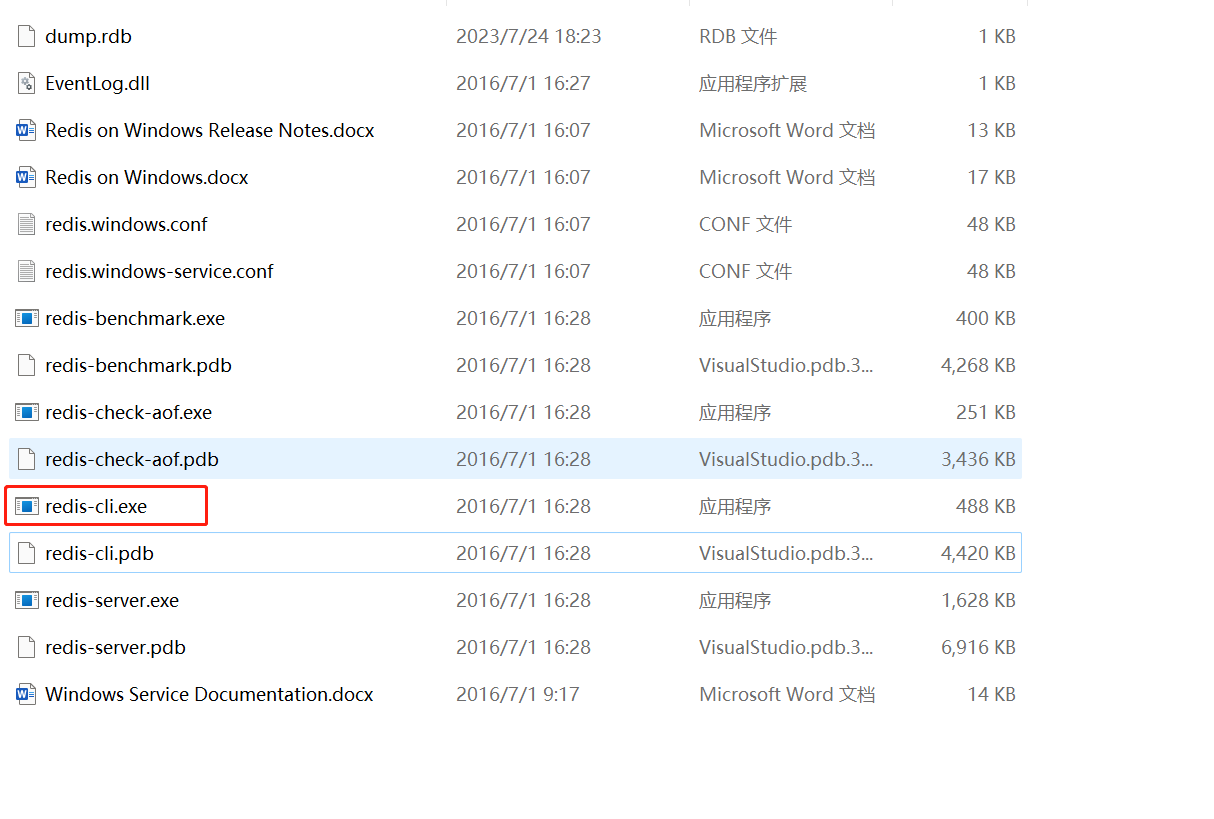Select Redis on Windows Release Notes.docx name
This screenshot has width=1214, height=819.
tap(209, 130)
